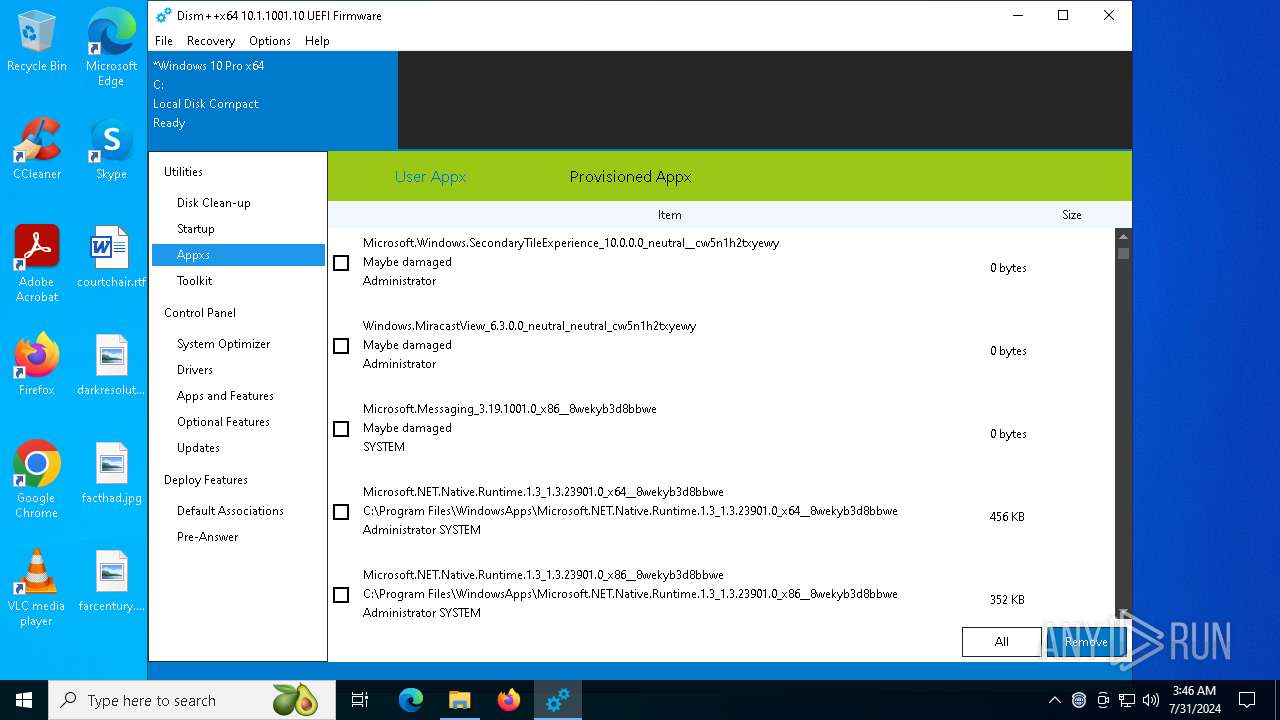Click the All button
Screen dimensions: 1280x720
coord(1001,642)
